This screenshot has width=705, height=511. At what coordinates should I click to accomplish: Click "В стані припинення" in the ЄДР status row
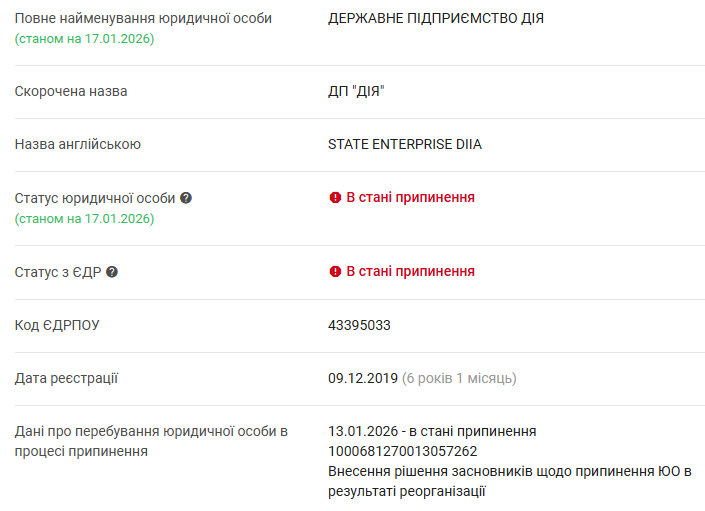click(410, 272)
